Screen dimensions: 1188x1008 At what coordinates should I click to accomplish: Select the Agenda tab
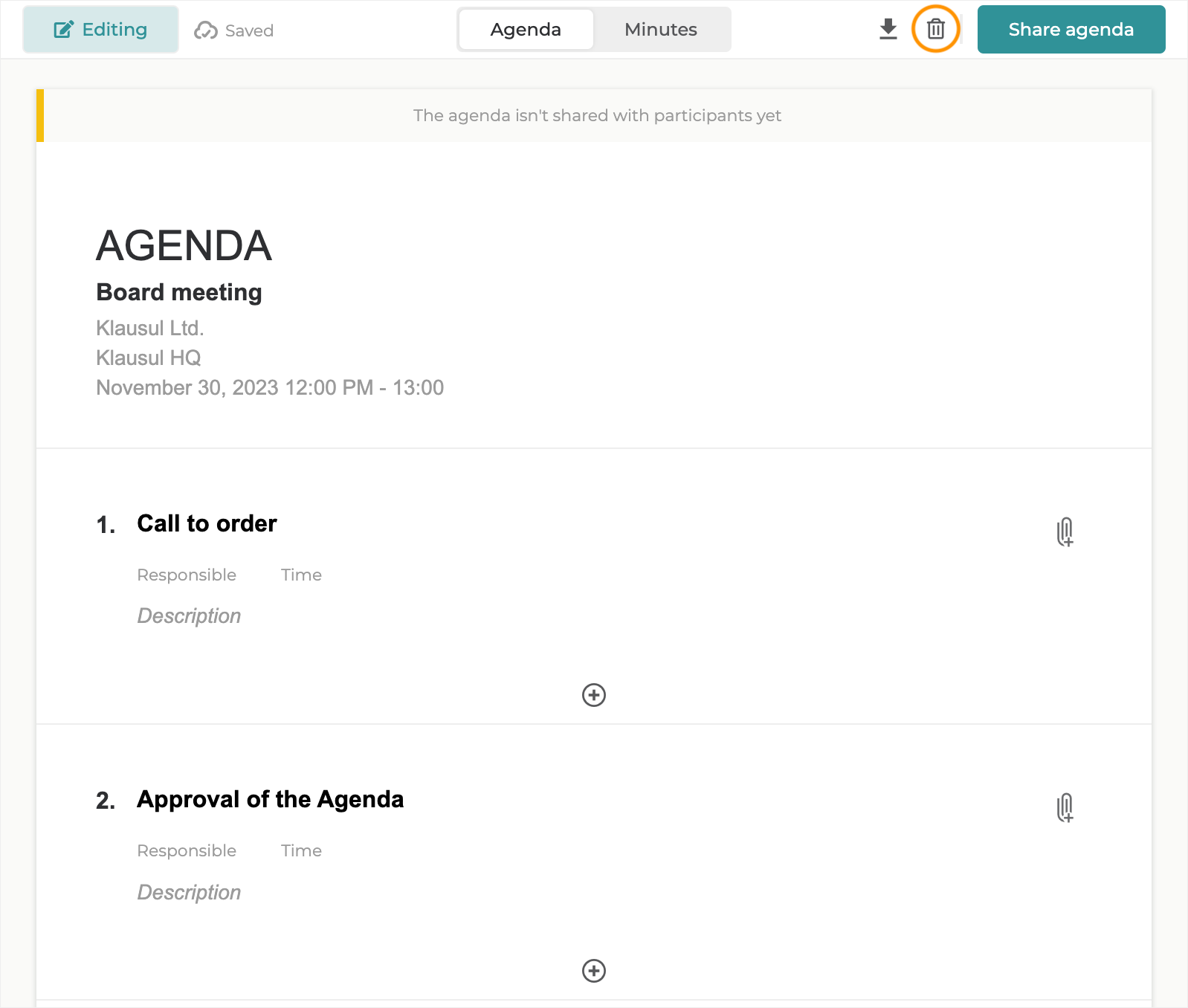[526, 30]
